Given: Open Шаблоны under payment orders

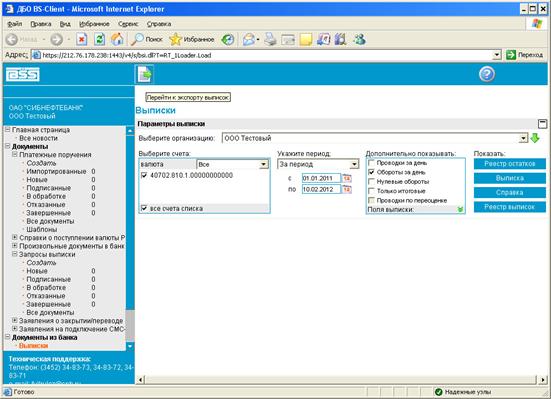Looking at the screenshot, I should coord(42,229).
